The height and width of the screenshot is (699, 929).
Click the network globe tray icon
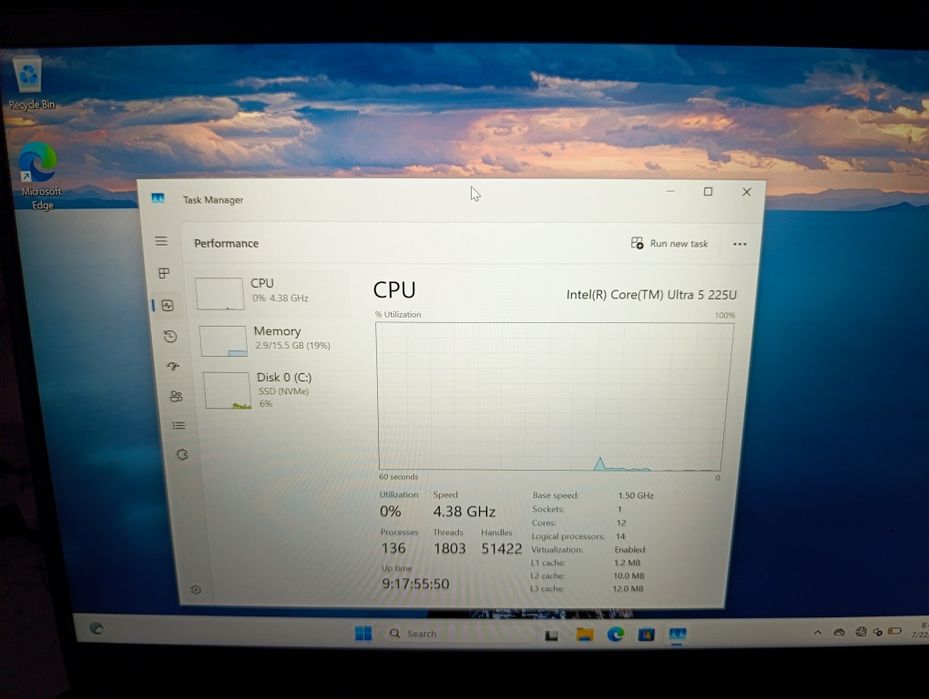[x=861, y=632]
